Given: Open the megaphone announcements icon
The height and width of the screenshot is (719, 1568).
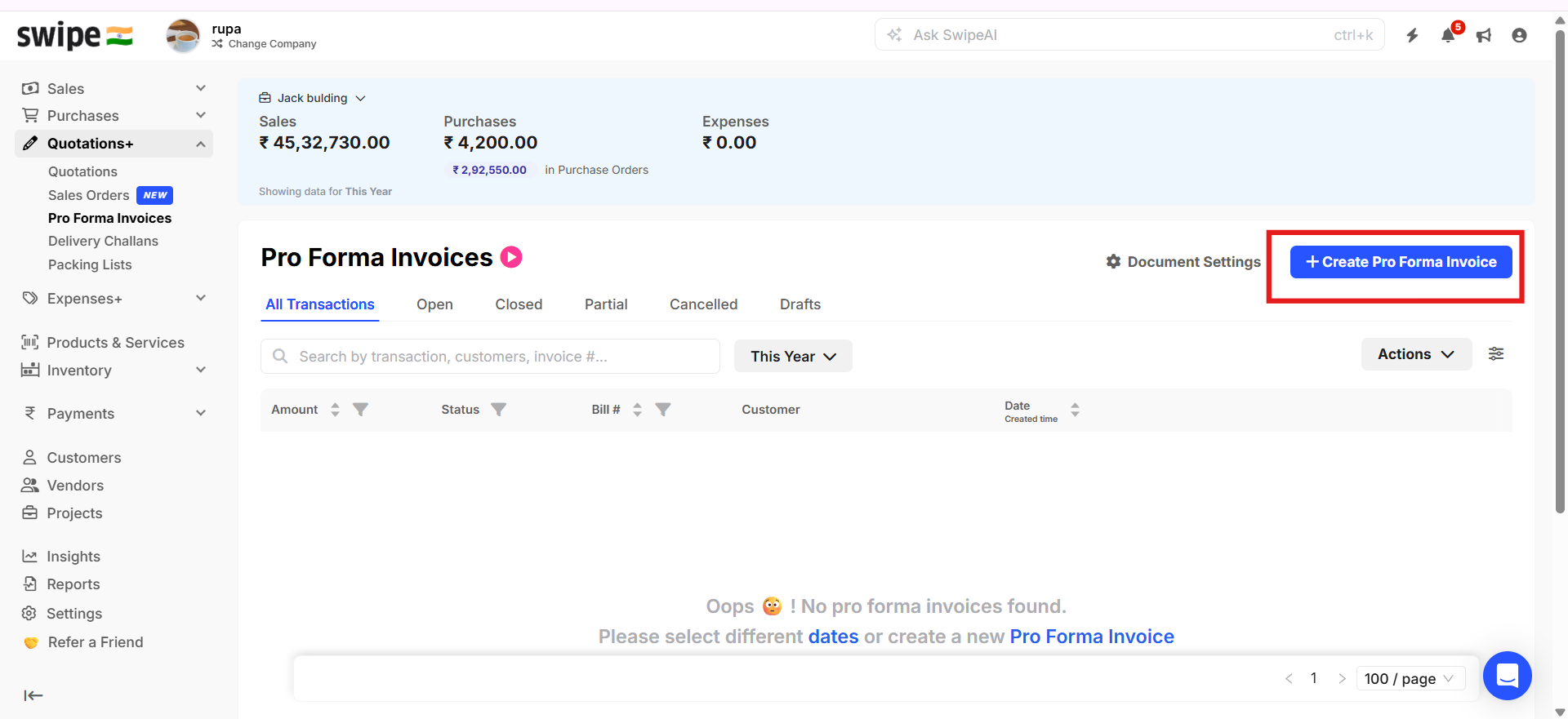Looking at the screenshot, I should [x=1484, y=35].
